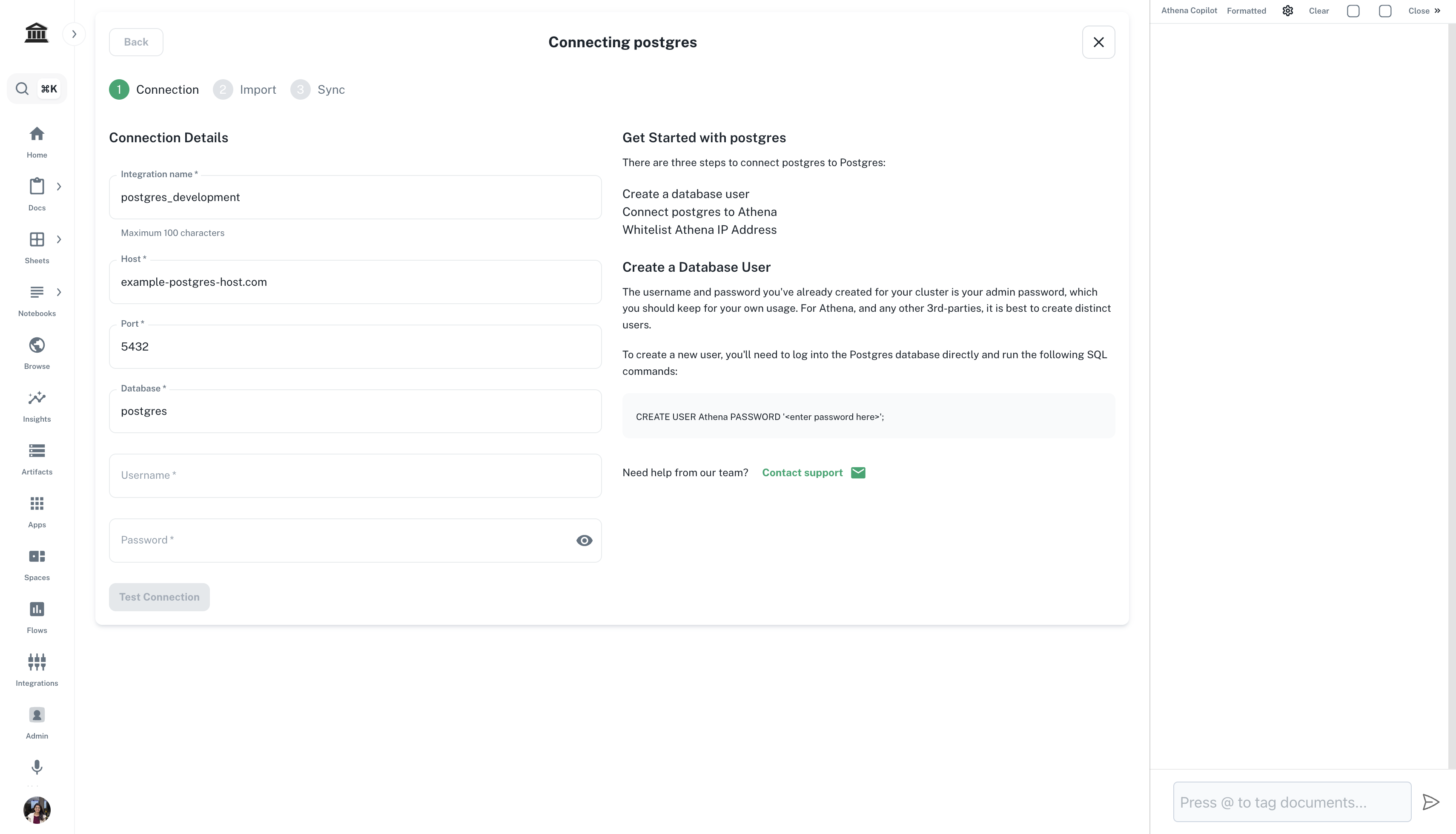Open user profile avatar
Image resolution: width=1456 pixels, height=834 pixels.
37,810
